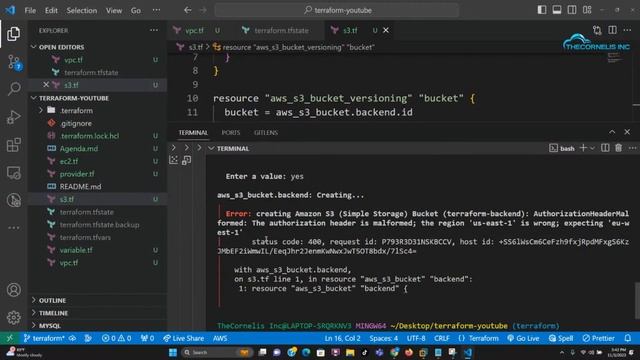This screenshot has width=640, height=360.
Task: Open notifications bell in status bar
Action: [x=628, y=338]
